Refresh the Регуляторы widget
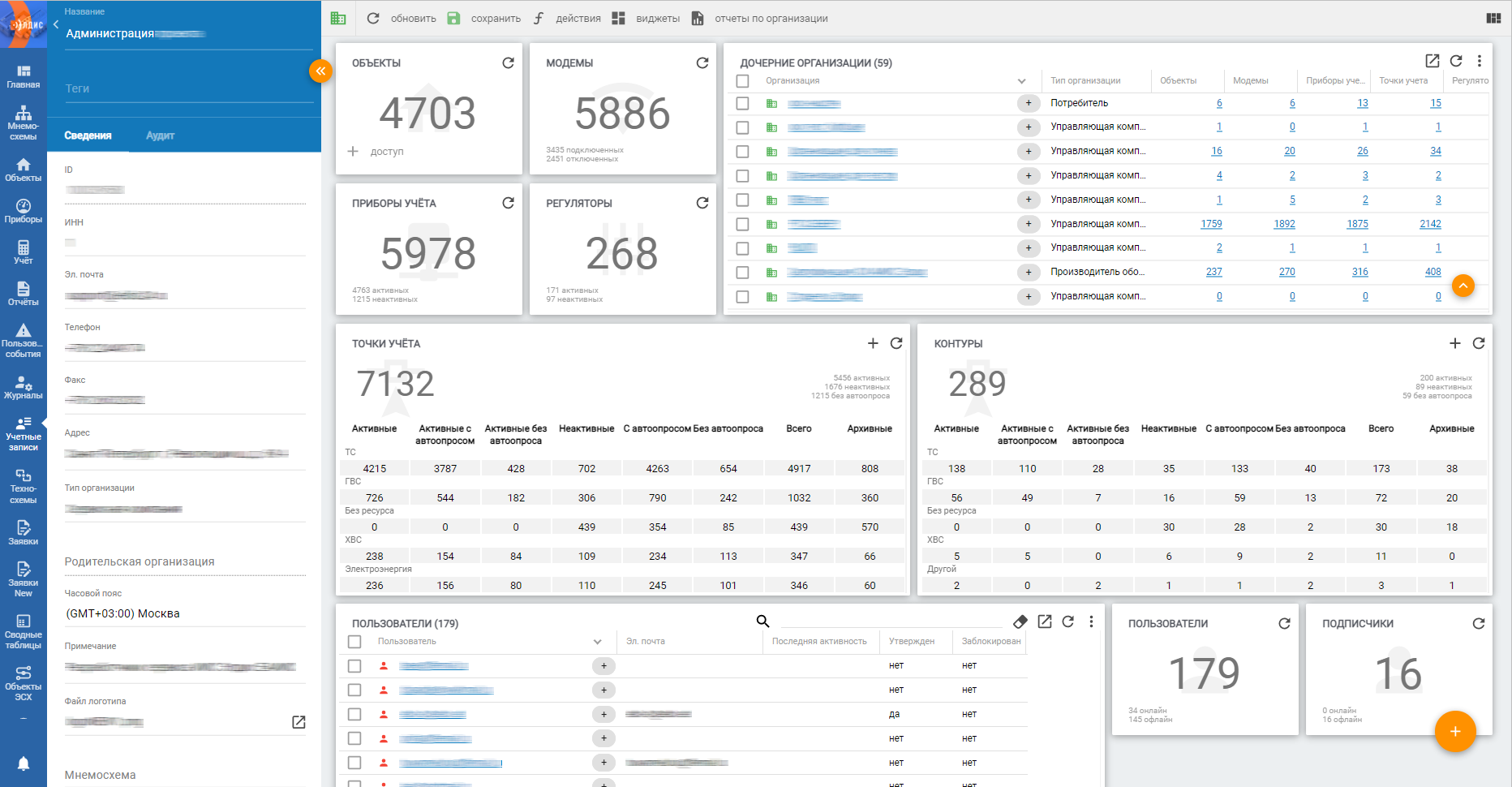Image resolution: width=1512 pixels, height=787 pixels. pyautogui.click(x=702, y=203)
